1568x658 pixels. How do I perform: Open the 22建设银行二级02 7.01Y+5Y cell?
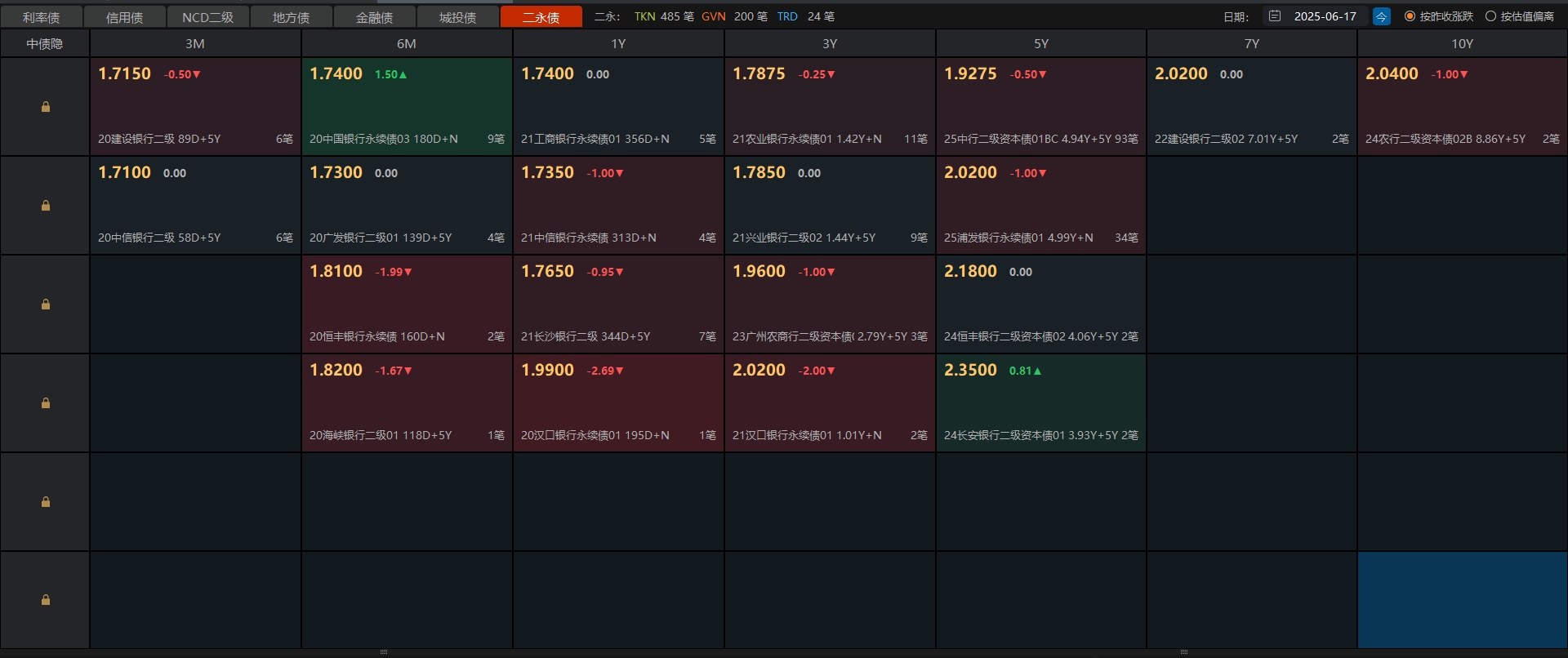point(1252,107)
